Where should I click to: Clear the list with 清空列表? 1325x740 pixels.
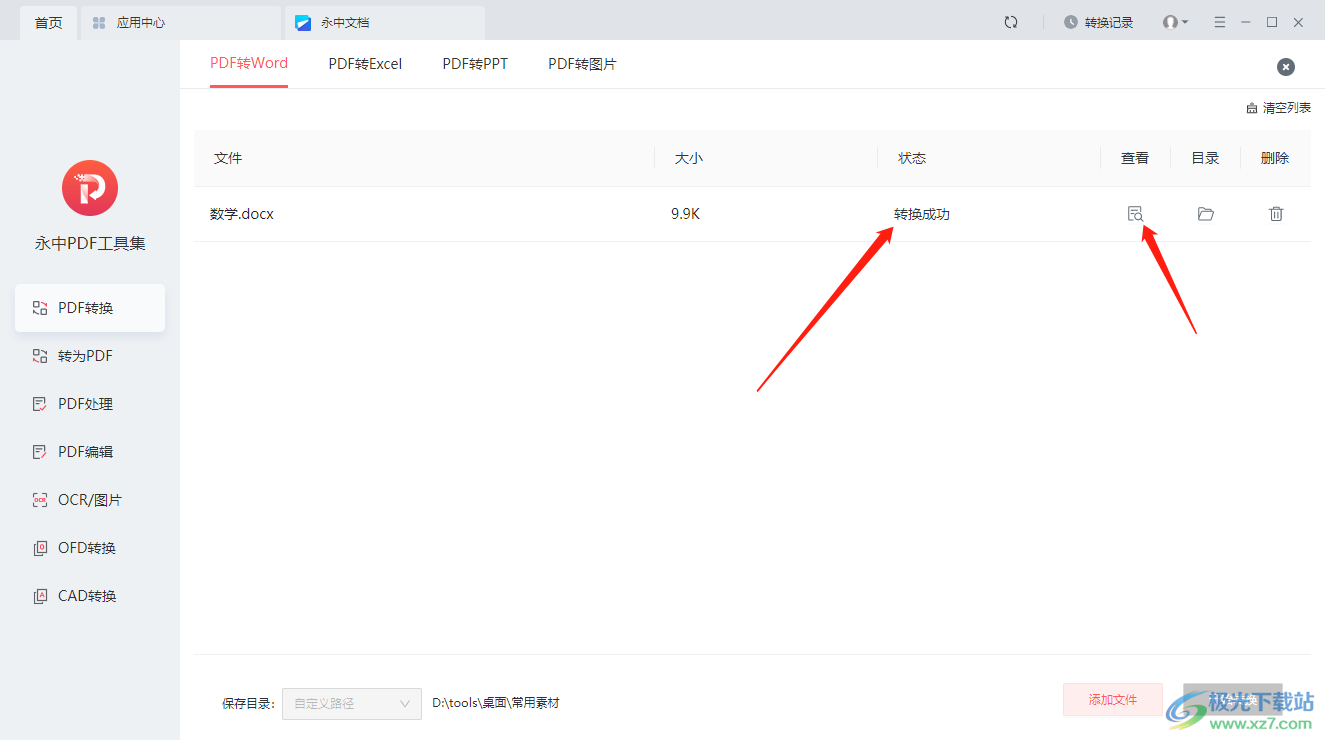1278,108
